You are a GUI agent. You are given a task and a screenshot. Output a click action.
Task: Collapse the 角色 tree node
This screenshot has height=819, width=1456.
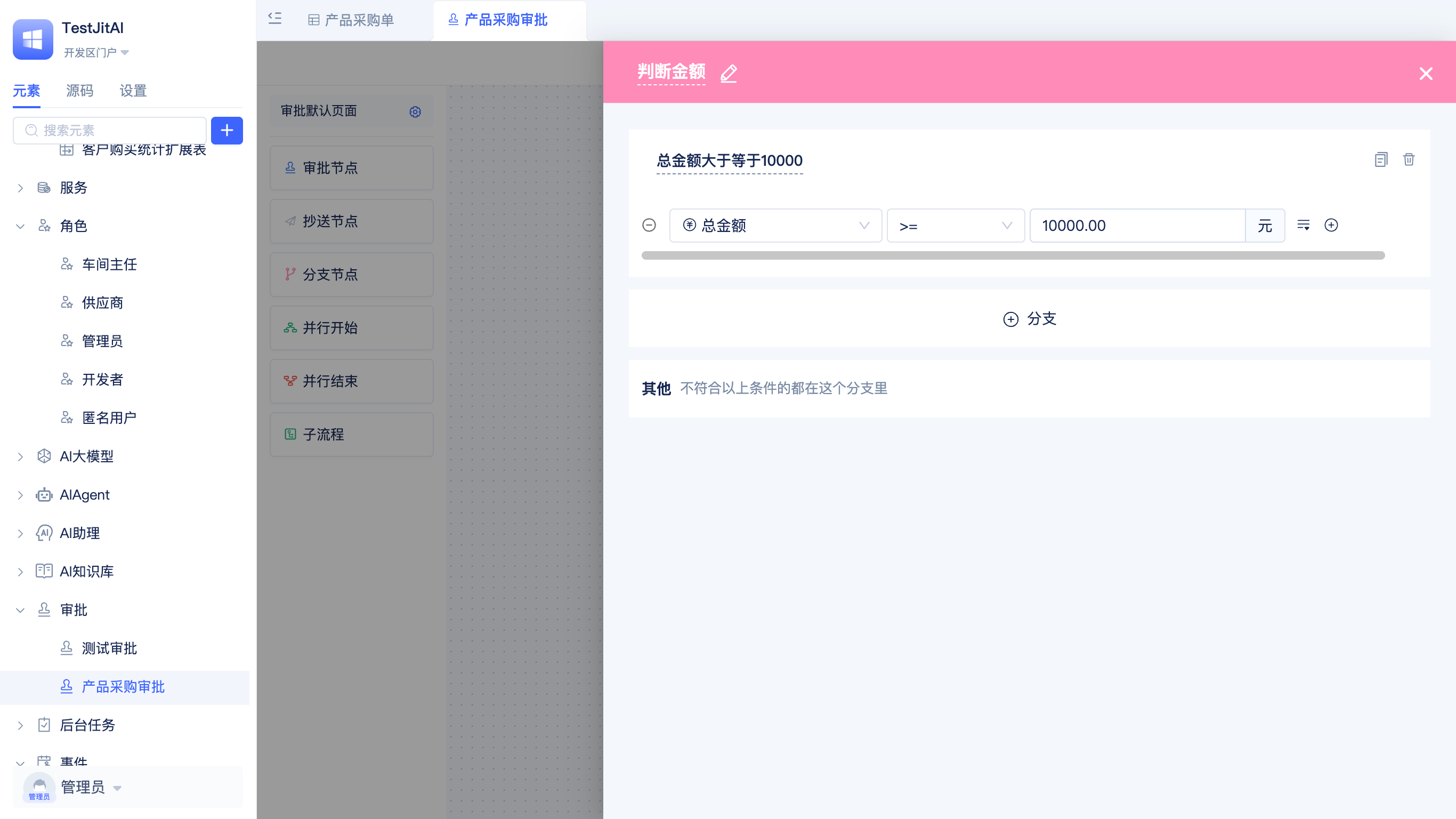pyautogui.click(x=20, y=226)
